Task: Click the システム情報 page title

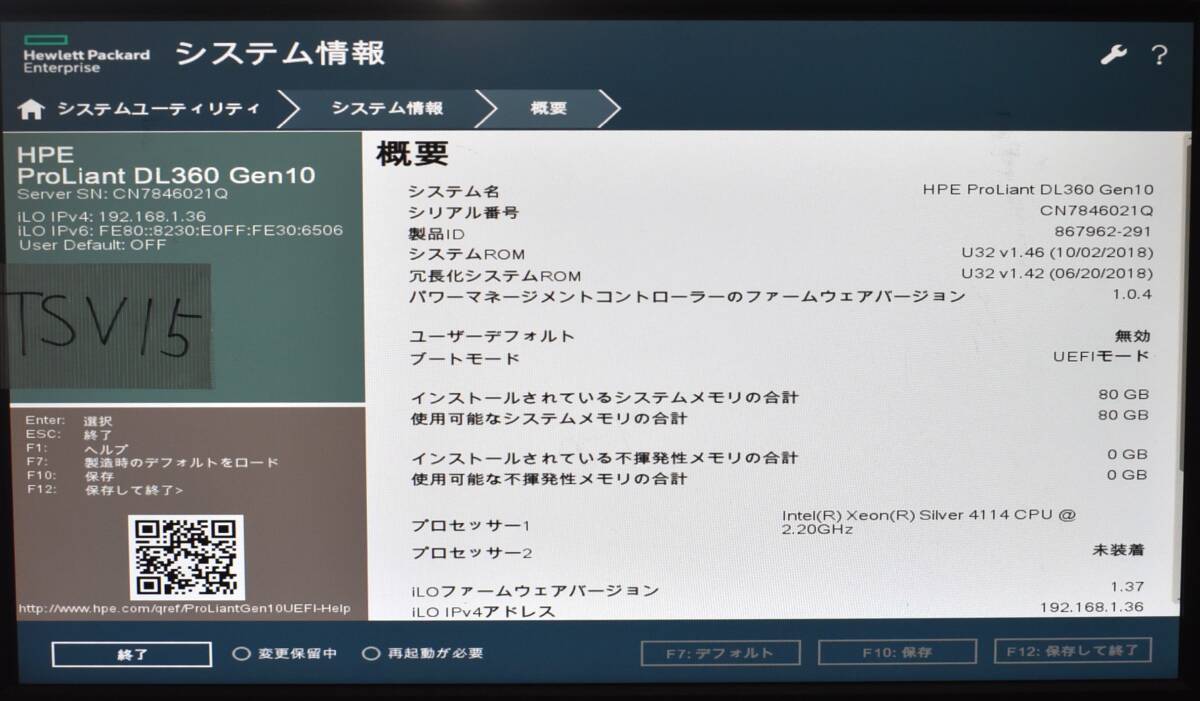Action: pos(280,53)
